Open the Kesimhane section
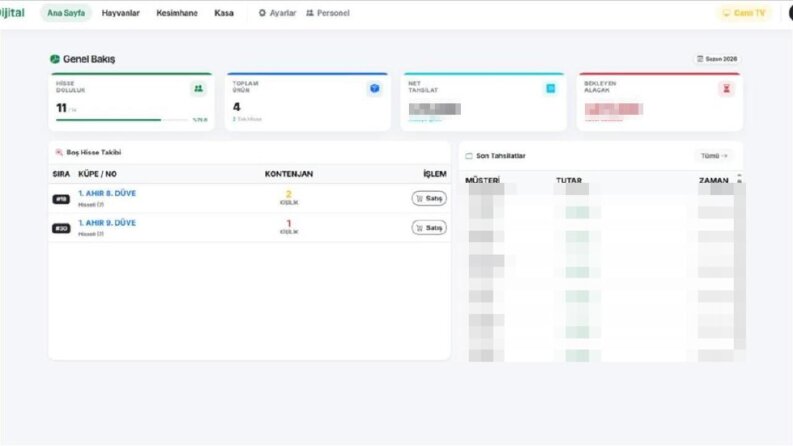Viewport: 793px width, 446px height. (x=177, y=13)
